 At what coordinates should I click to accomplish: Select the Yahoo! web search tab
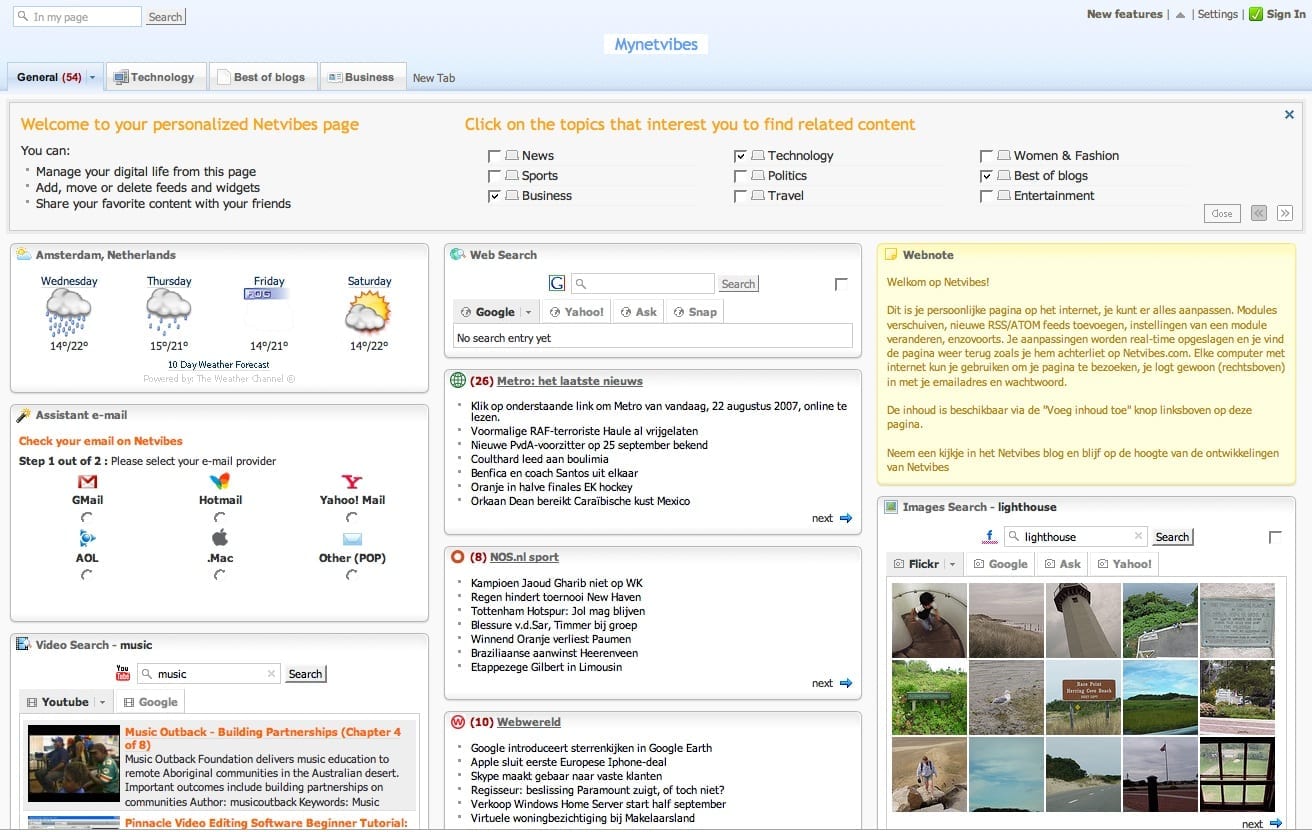point(576,312)
